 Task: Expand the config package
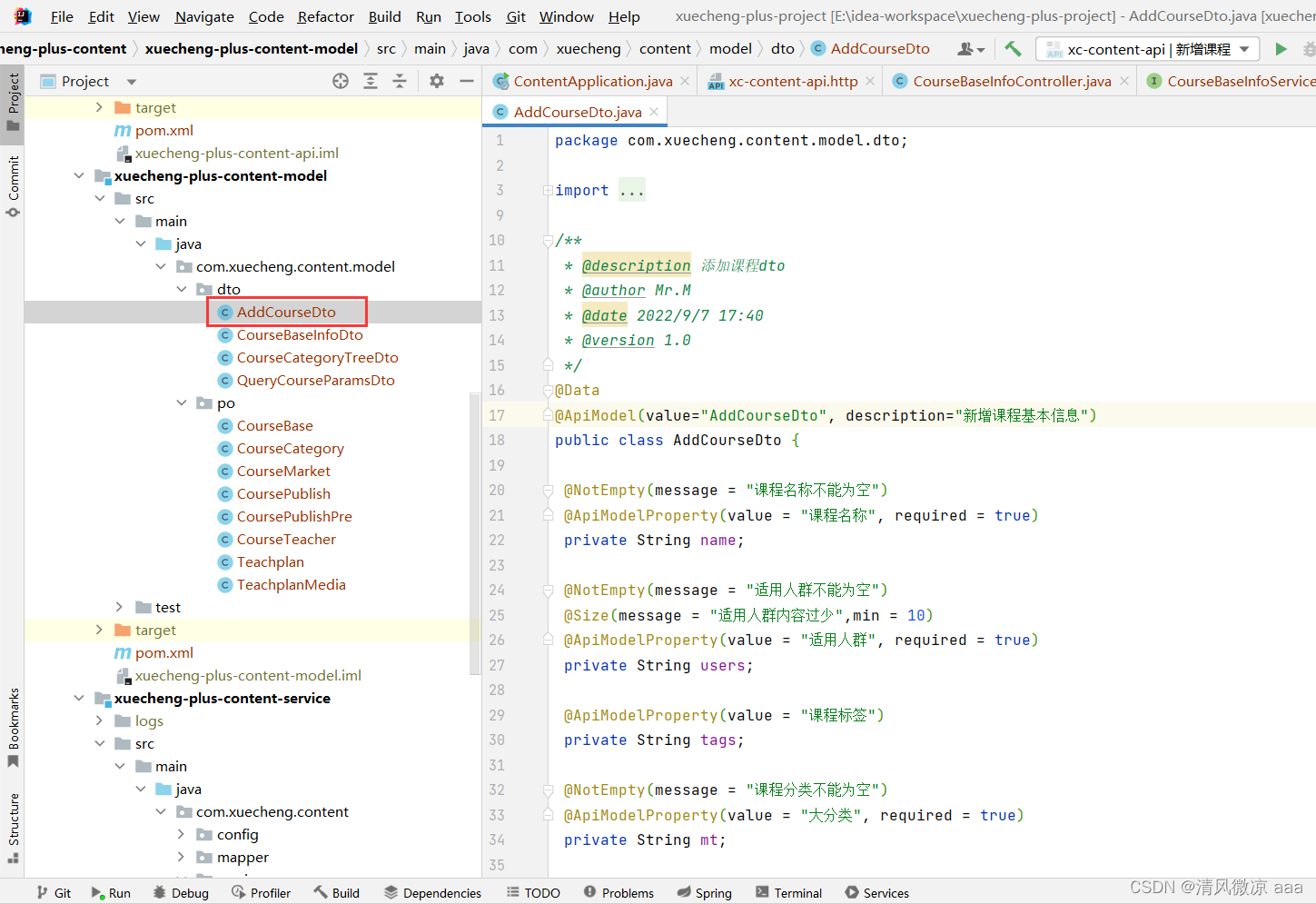182,834
